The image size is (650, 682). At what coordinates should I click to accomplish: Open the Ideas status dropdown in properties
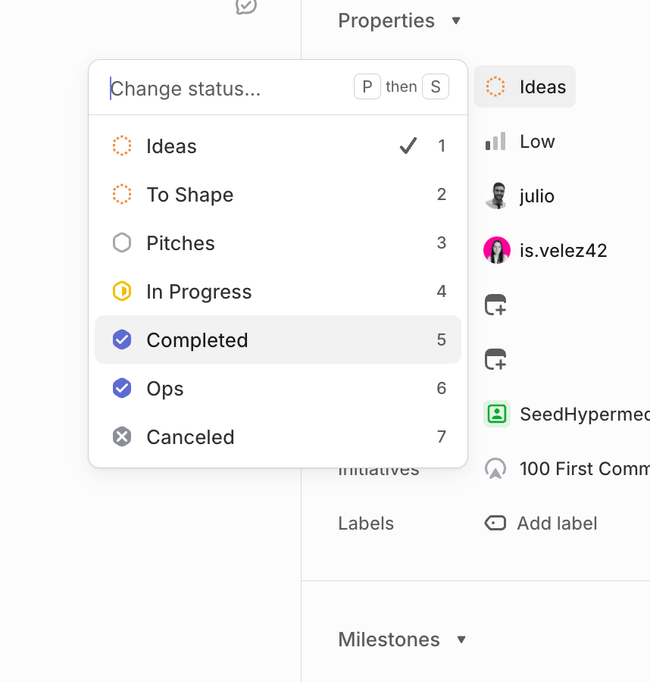tap(525, 87)
